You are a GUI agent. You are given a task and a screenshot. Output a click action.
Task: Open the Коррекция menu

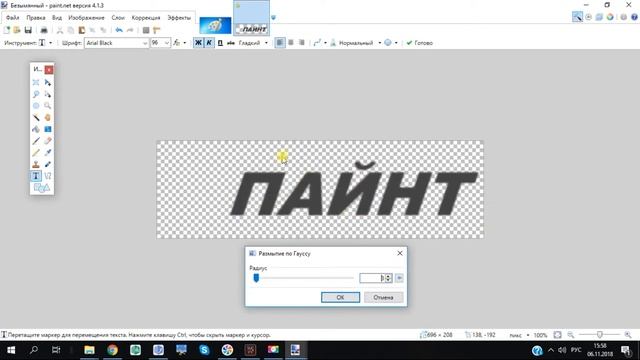click(146, 18)
